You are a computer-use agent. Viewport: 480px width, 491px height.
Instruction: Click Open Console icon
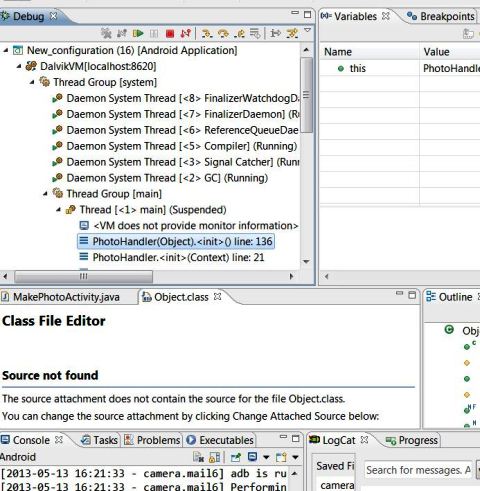(281, 457)
